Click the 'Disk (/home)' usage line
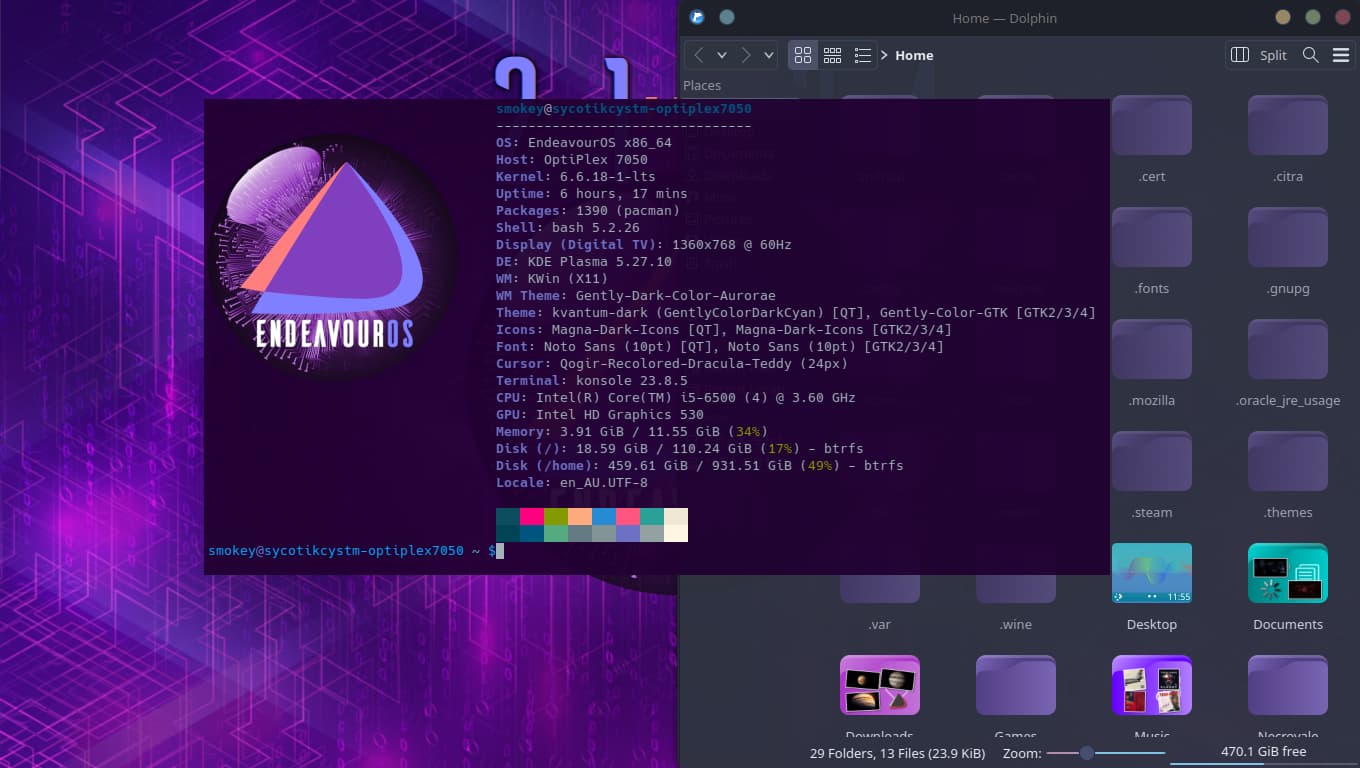 click(700, 466)
